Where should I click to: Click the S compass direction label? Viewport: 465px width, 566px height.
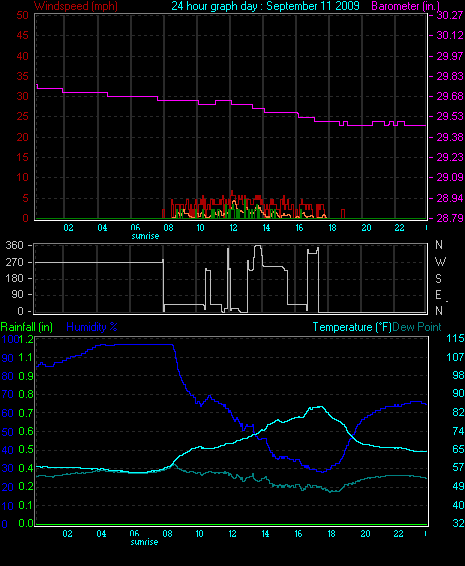(x=438, y=278)
